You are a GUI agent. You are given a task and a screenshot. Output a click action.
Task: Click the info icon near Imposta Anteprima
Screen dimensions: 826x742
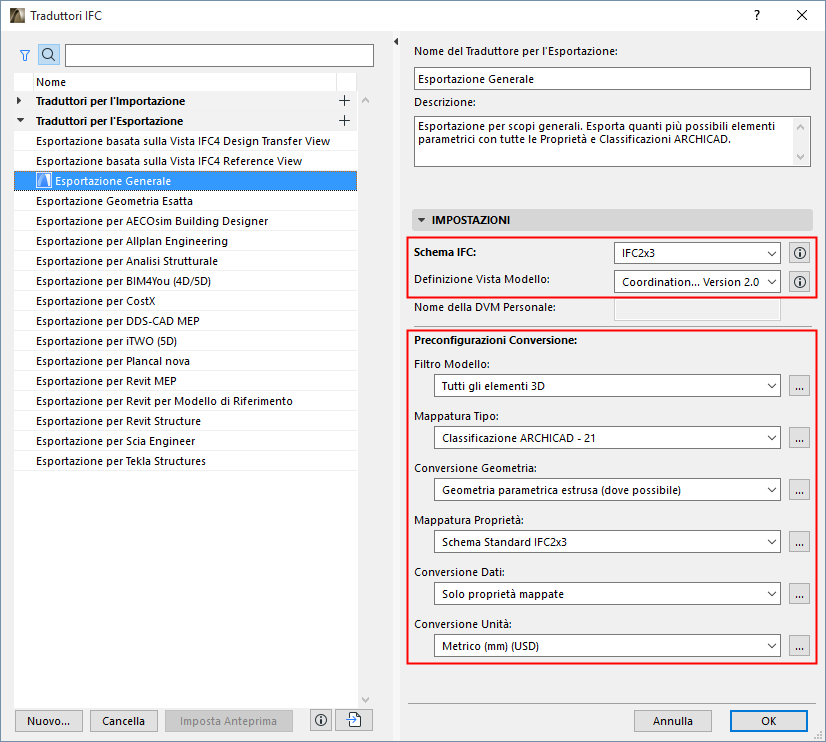320,720
